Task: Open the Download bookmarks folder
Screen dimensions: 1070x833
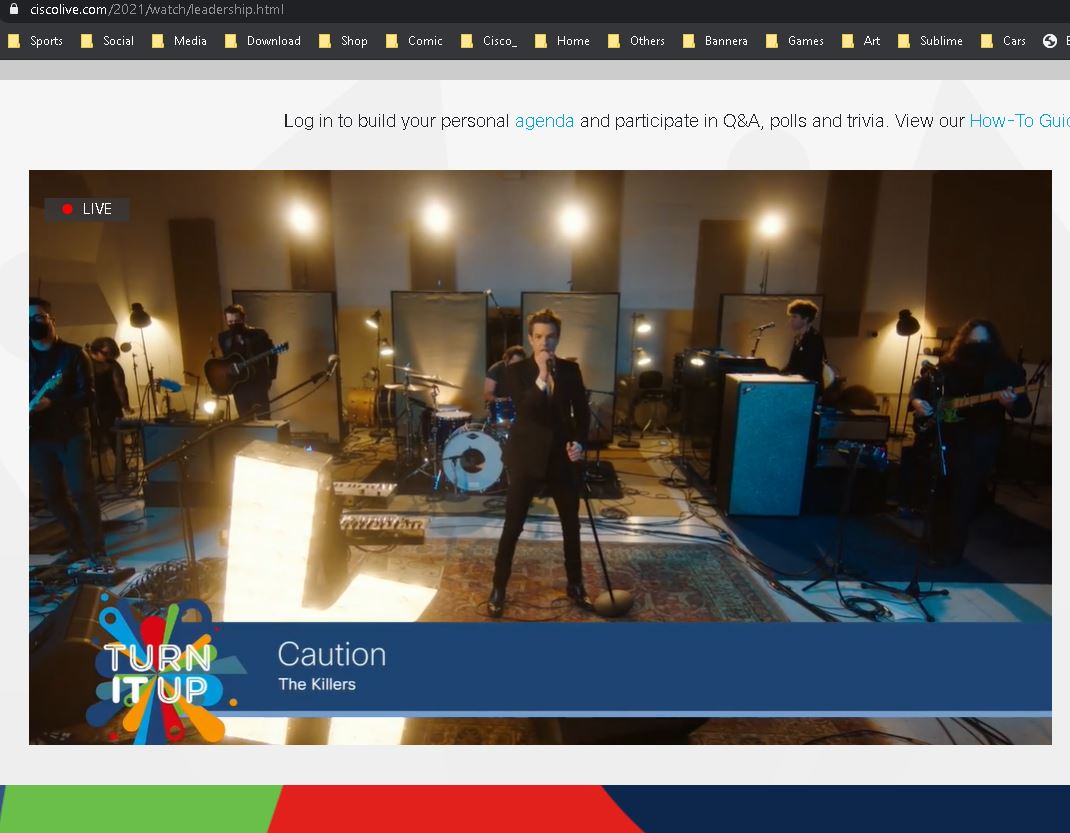Action: (x=263, y=41)
